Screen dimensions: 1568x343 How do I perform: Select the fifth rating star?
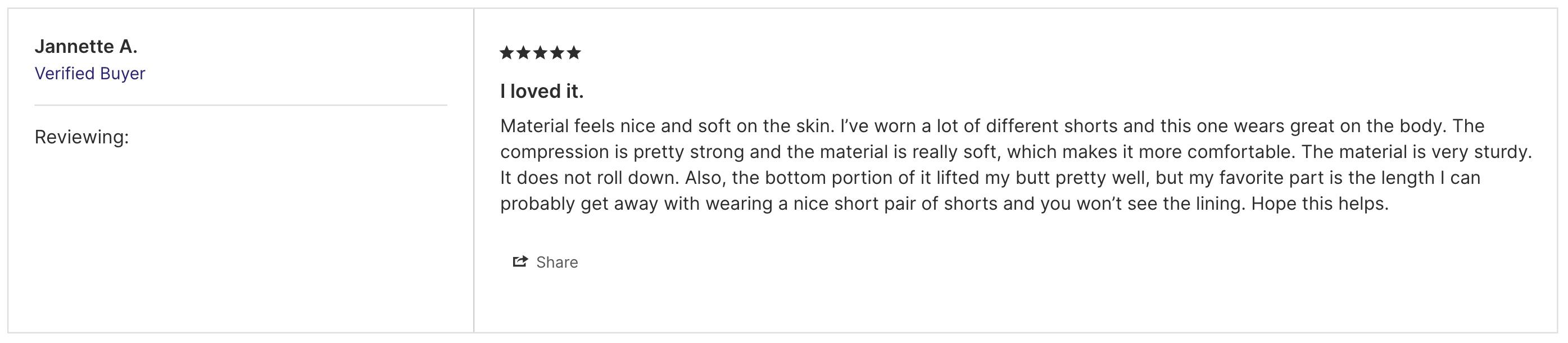tap(574, 52)
